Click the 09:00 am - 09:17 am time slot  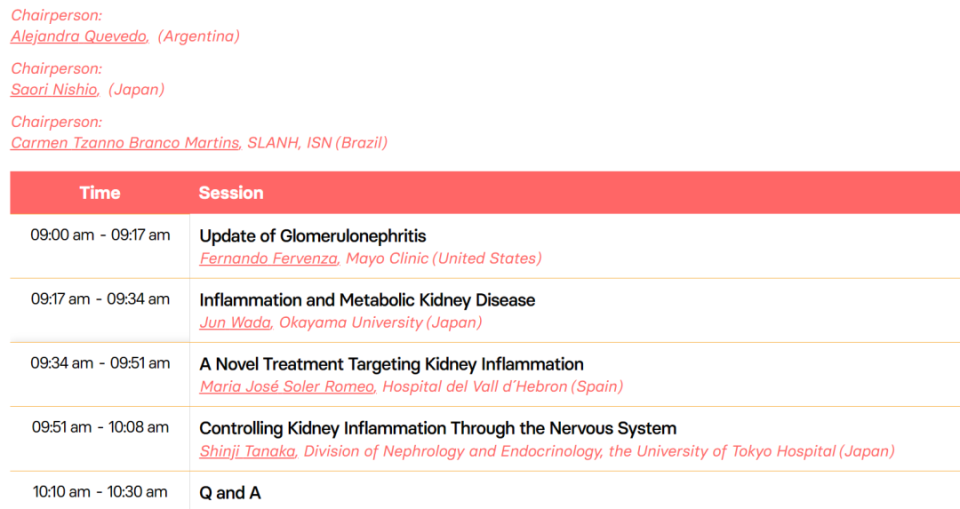click(x=100, y=235)
